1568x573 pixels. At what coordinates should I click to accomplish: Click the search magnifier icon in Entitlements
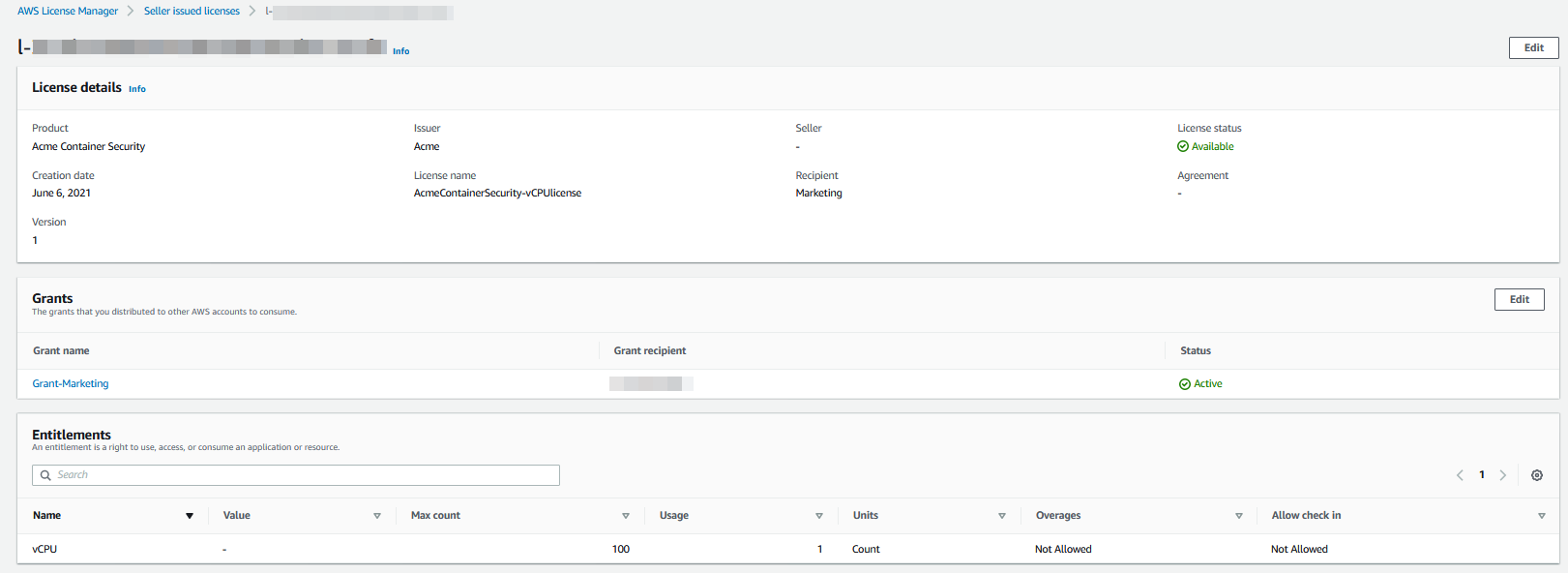[45, 475]
